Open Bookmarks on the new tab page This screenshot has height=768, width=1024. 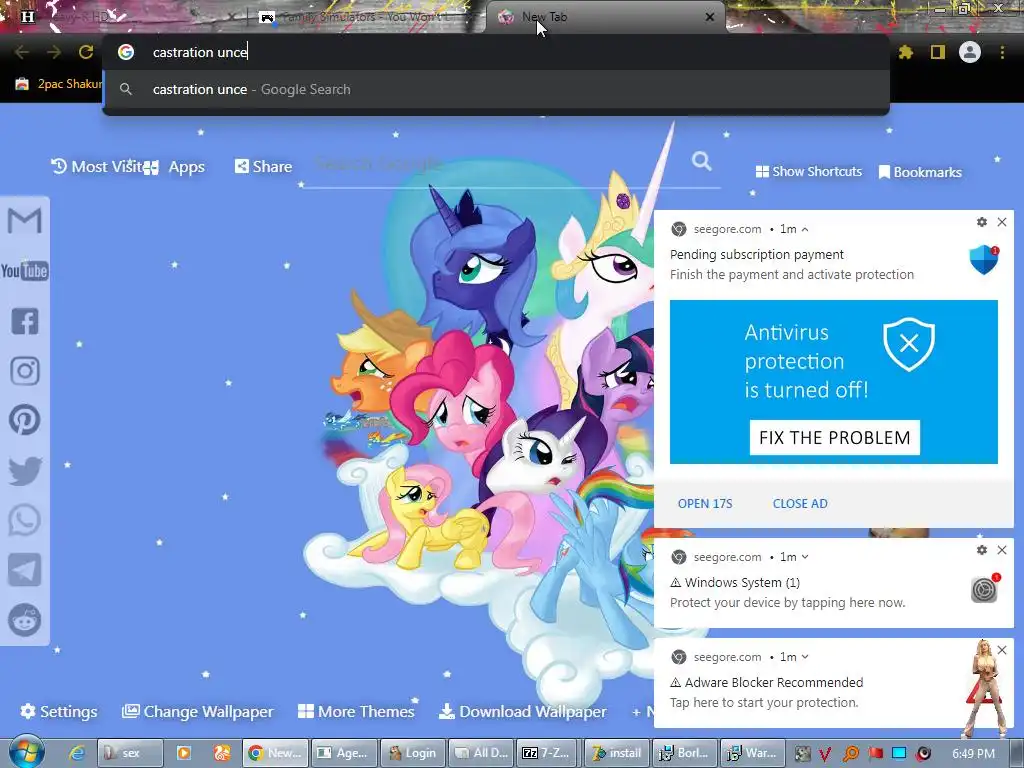coord(920,172)
